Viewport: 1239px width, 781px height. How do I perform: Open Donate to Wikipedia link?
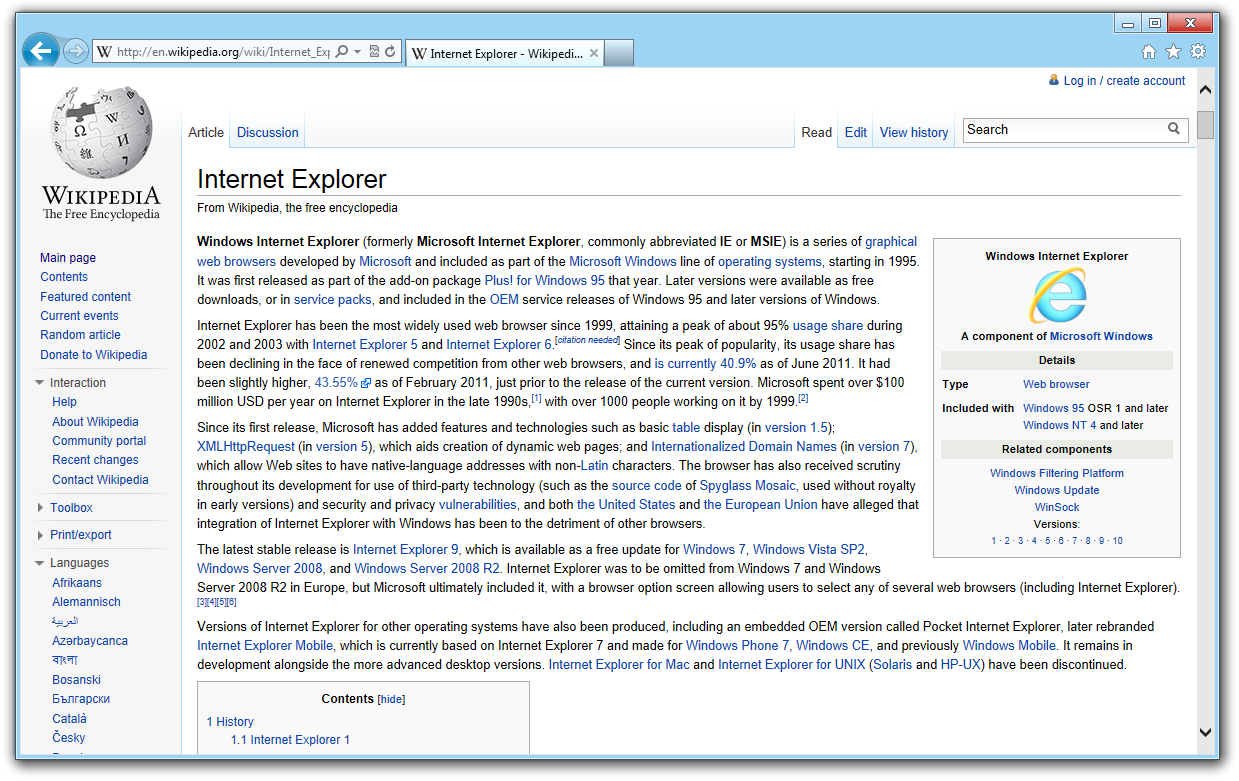click(94, 355)
